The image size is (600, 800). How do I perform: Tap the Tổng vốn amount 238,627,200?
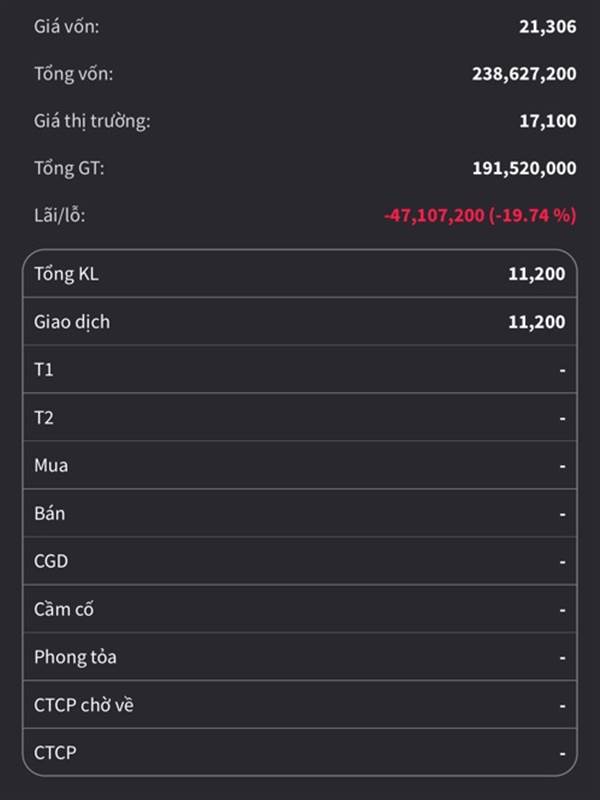point(524,74)
